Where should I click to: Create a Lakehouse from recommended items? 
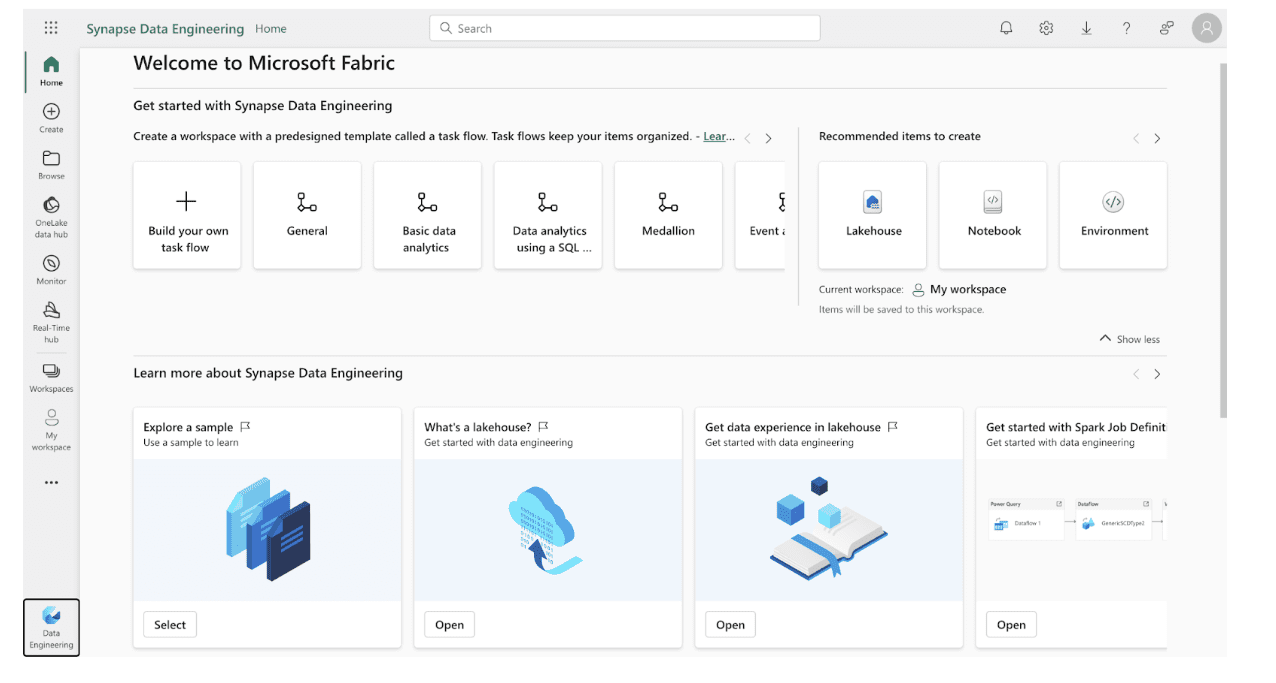(873, 215)
